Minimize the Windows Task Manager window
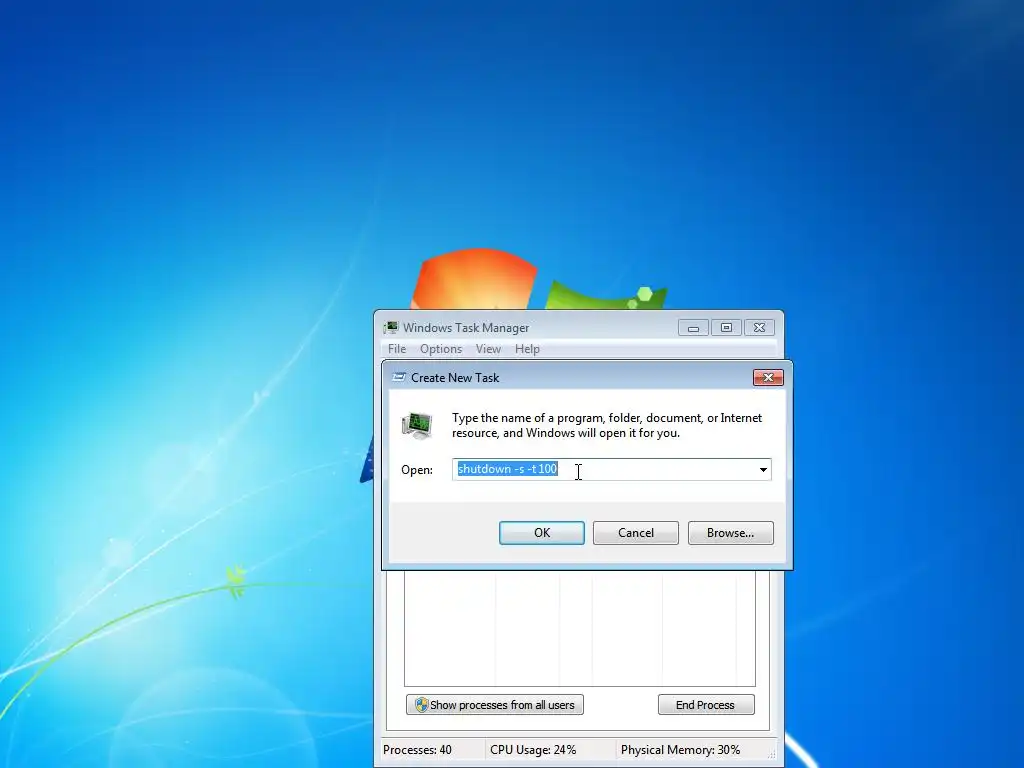 [693, 328]
